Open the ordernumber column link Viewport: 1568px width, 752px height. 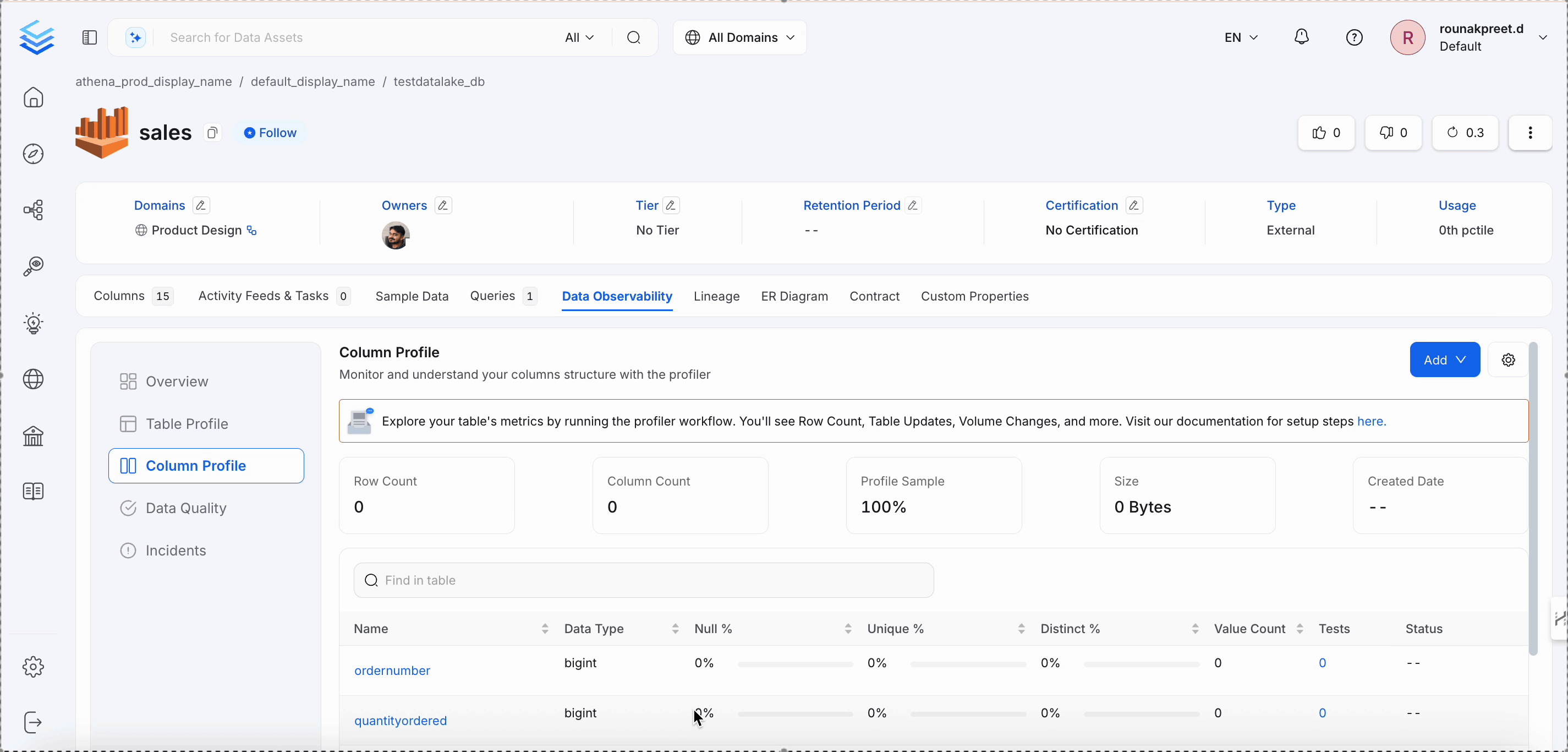click(392, 671)
